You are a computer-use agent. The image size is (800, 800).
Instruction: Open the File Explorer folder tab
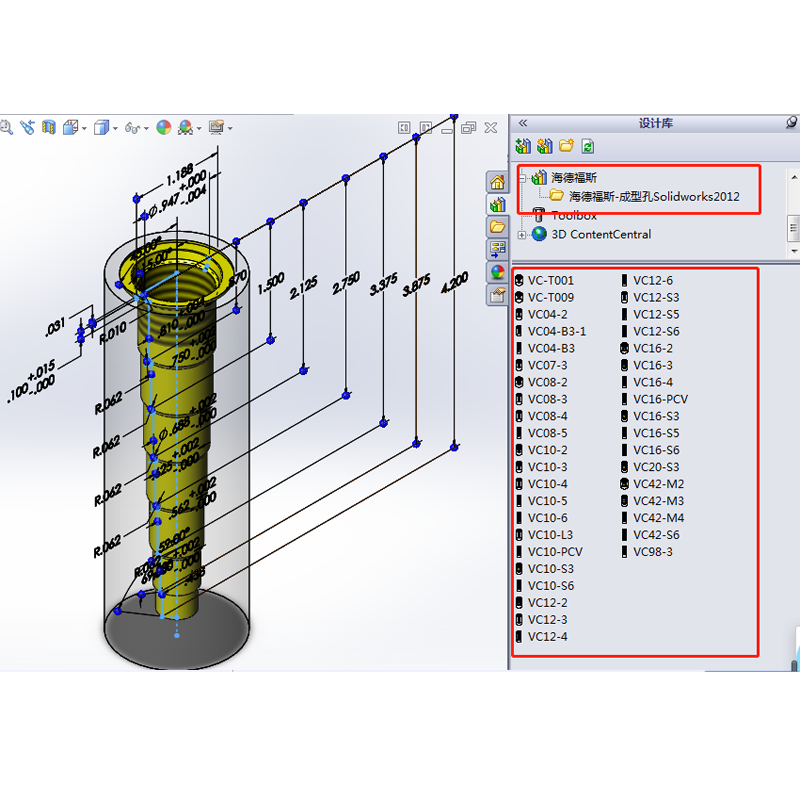click(x=497, y=226)
